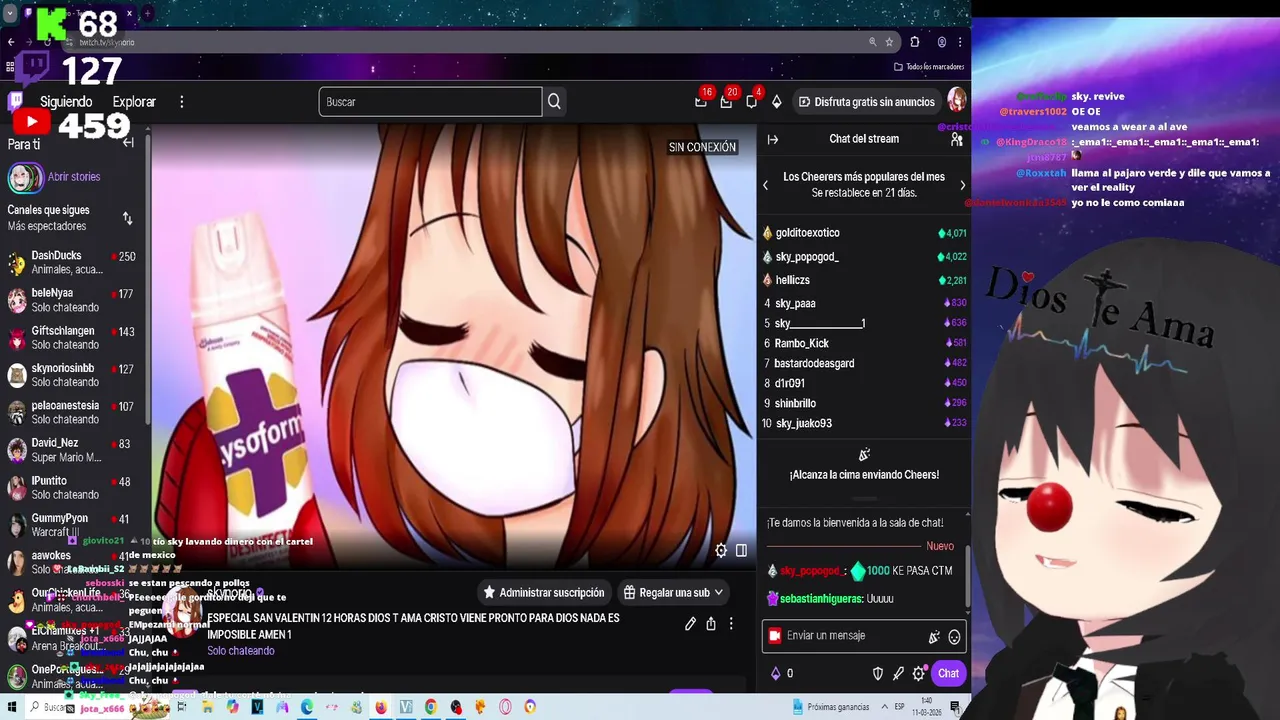The image size is (1280, 720).
Task: Click Próximas ganancias in the taskbar
Action: pos(831,707)
